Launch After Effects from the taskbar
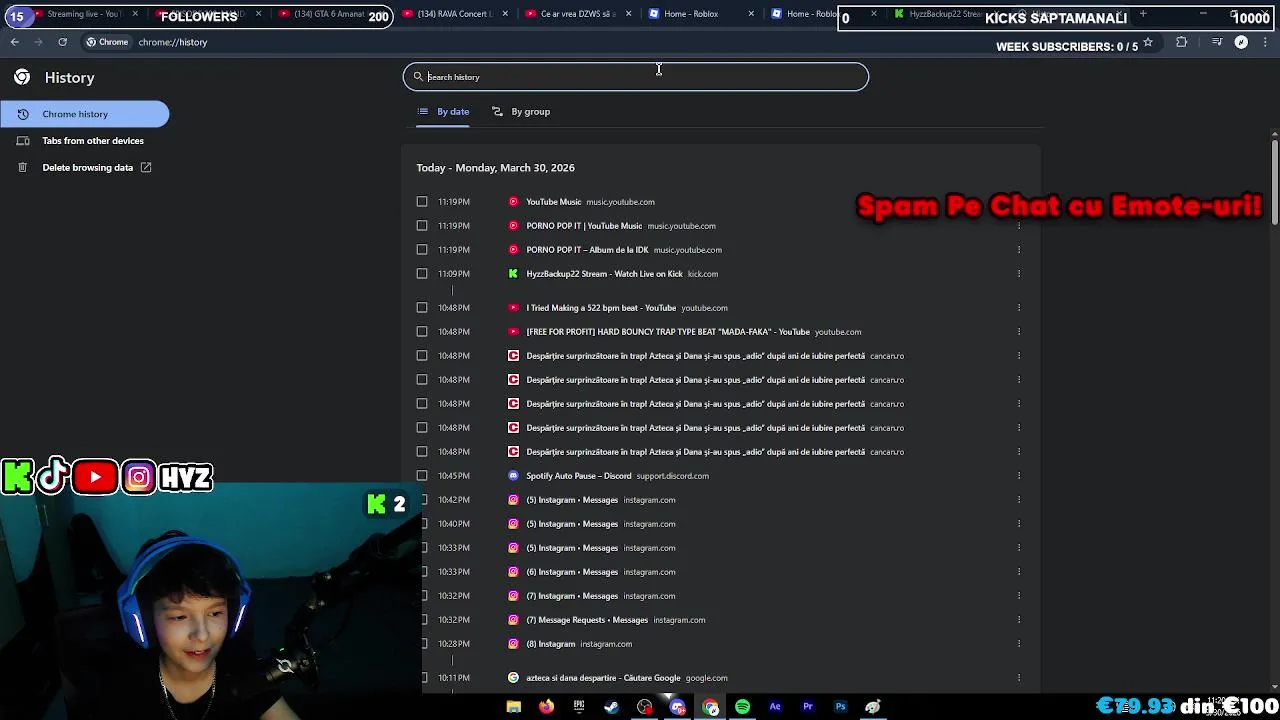 point(775,707)
